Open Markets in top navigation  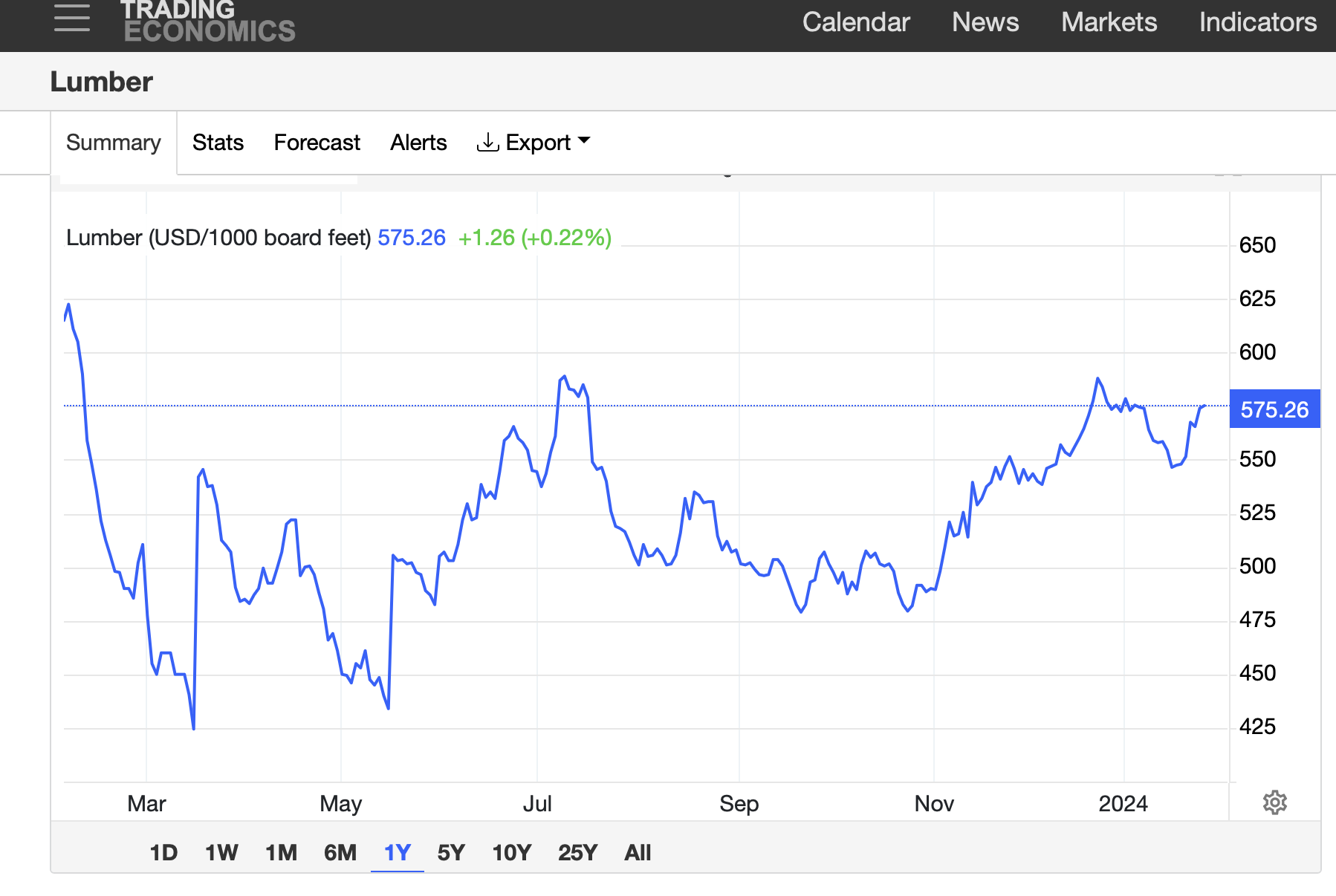pos(1109,22)
